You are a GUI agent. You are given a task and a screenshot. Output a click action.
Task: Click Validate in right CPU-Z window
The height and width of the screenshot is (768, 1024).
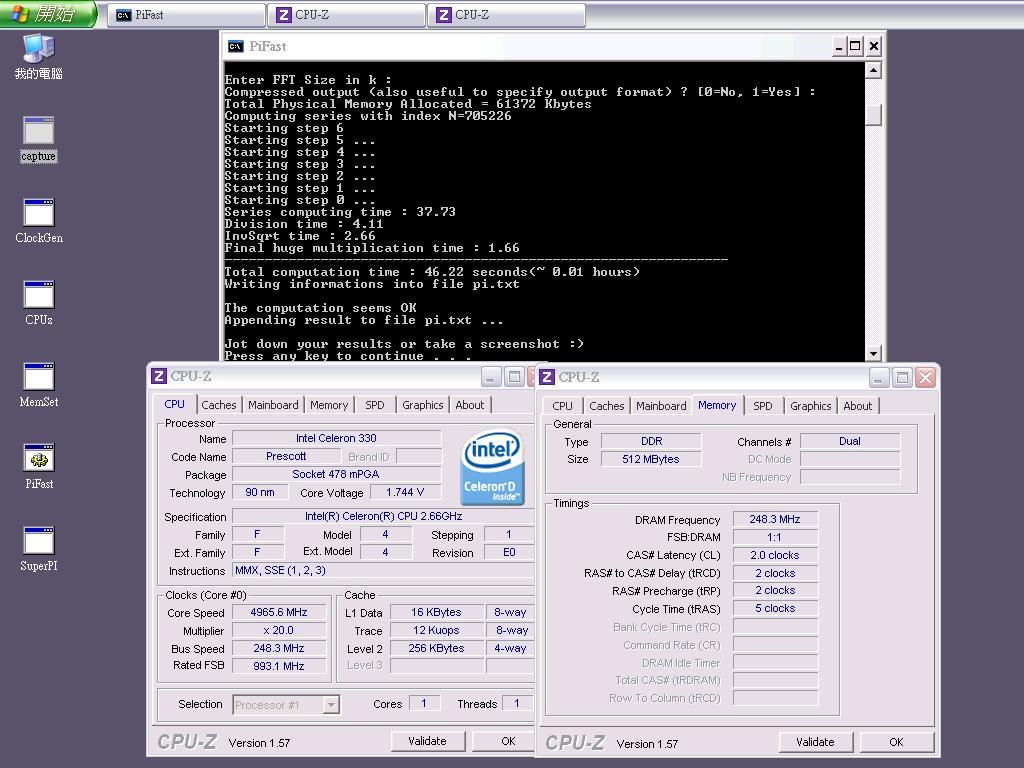tap(815, 742)
